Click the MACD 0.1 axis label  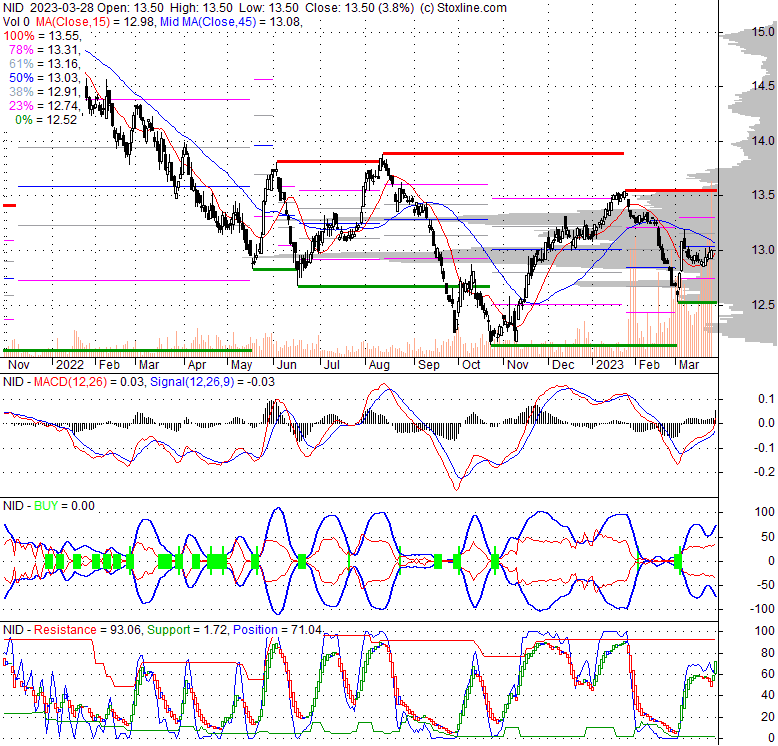click(766, 399)
